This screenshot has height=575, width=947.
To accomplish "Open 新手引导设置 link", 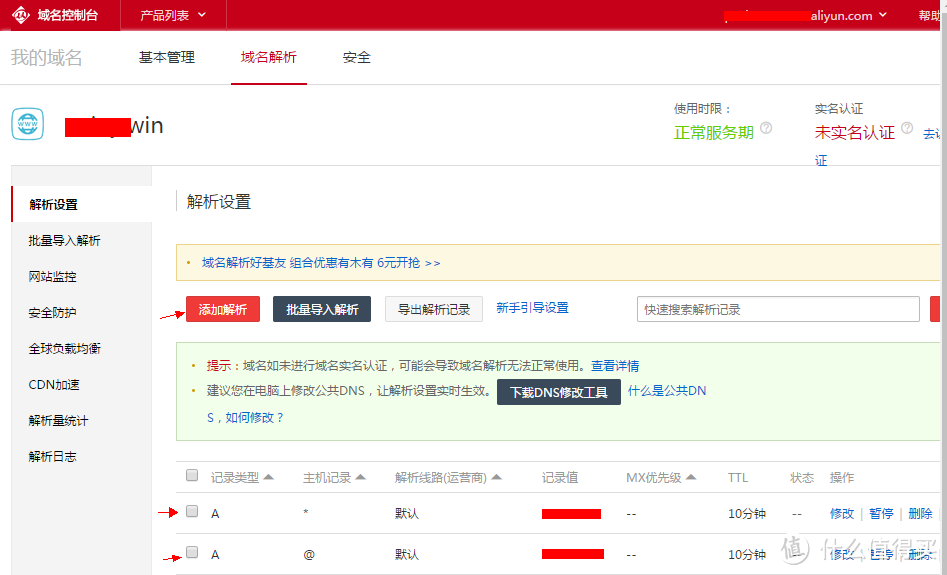I will click(532, 307).
